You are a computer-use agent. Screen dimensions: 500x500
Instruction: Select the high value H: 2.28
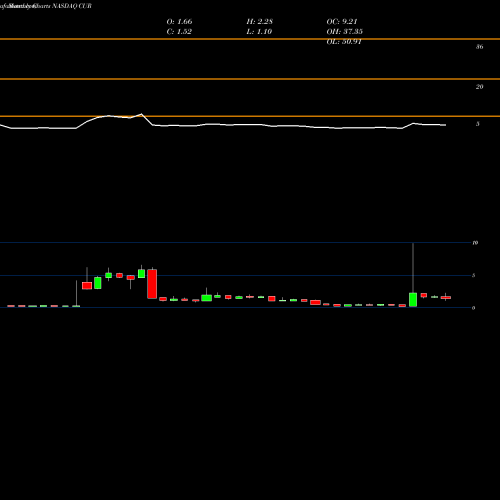(x=260, y=22)
